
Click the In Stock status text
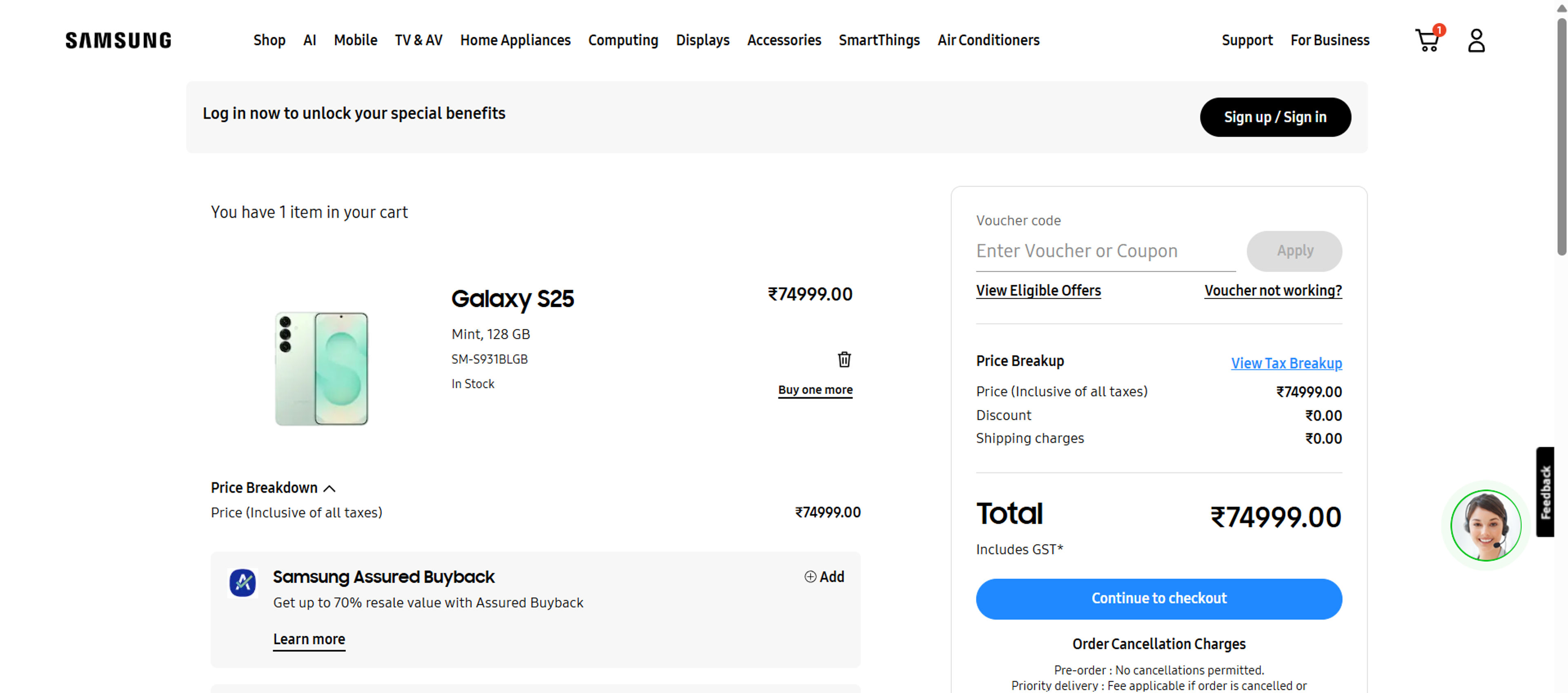pos(472,384)
